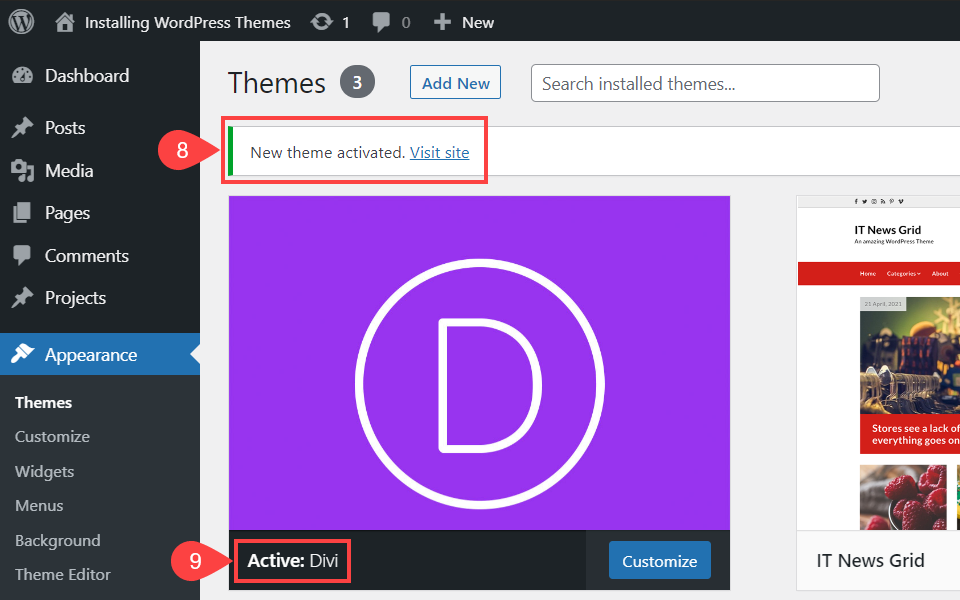Customize the active Divi theme
960x600 pixels.
(x=659, y=561)
